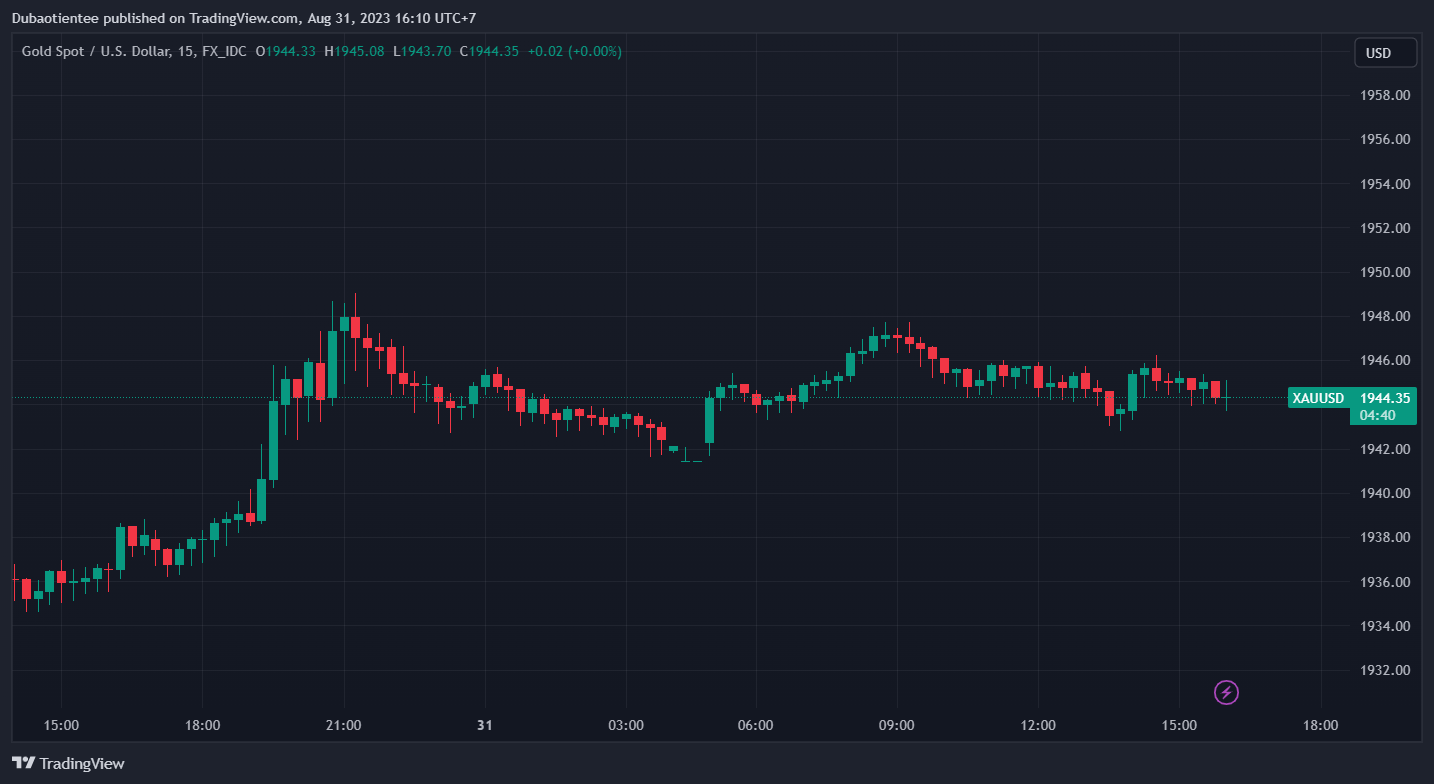Open the USD currency selector
Viewport: 1434px width, 784px height.
pos(1384,53)
